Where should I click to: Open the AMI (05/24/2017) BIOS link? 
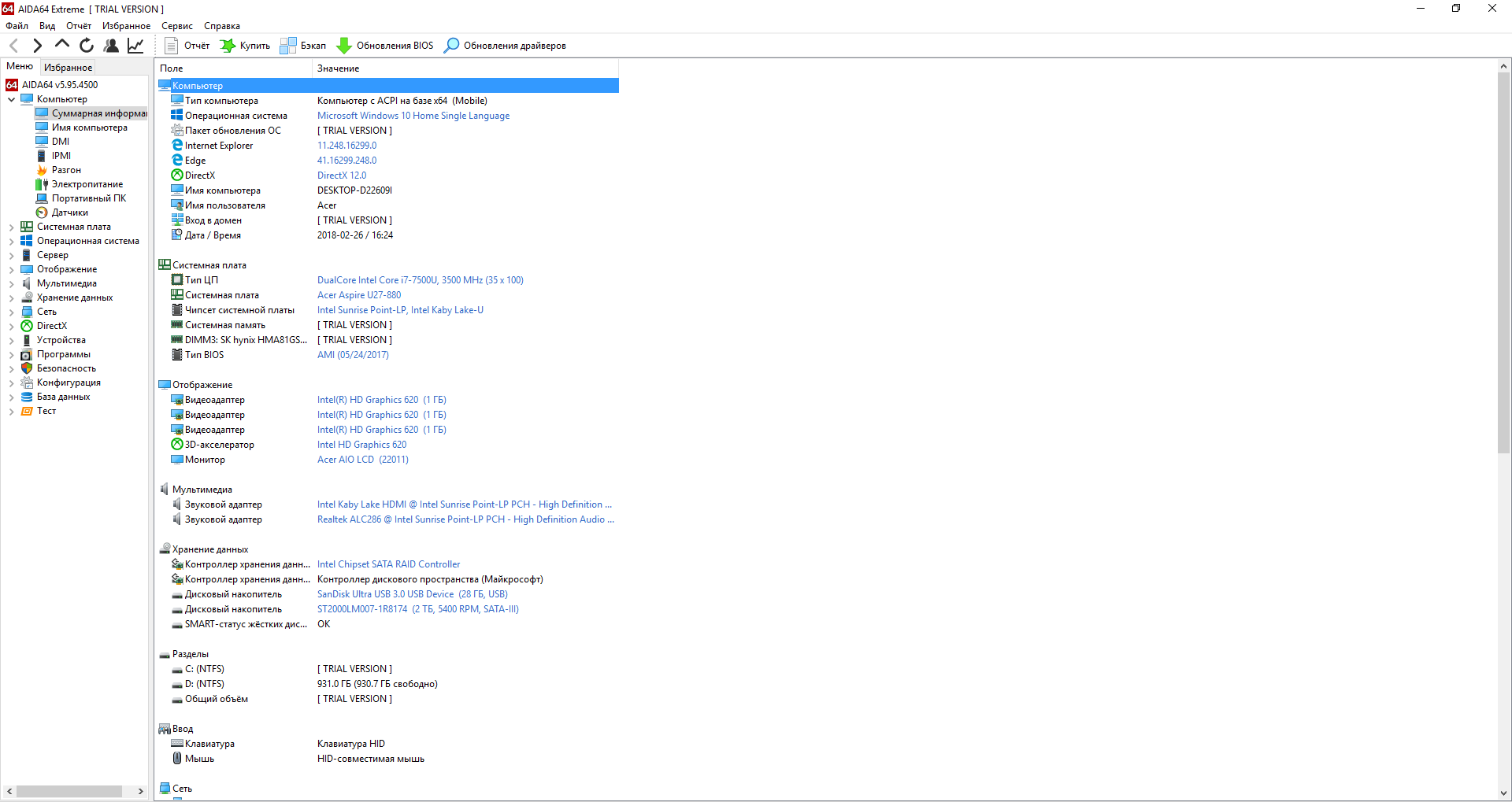353,355
